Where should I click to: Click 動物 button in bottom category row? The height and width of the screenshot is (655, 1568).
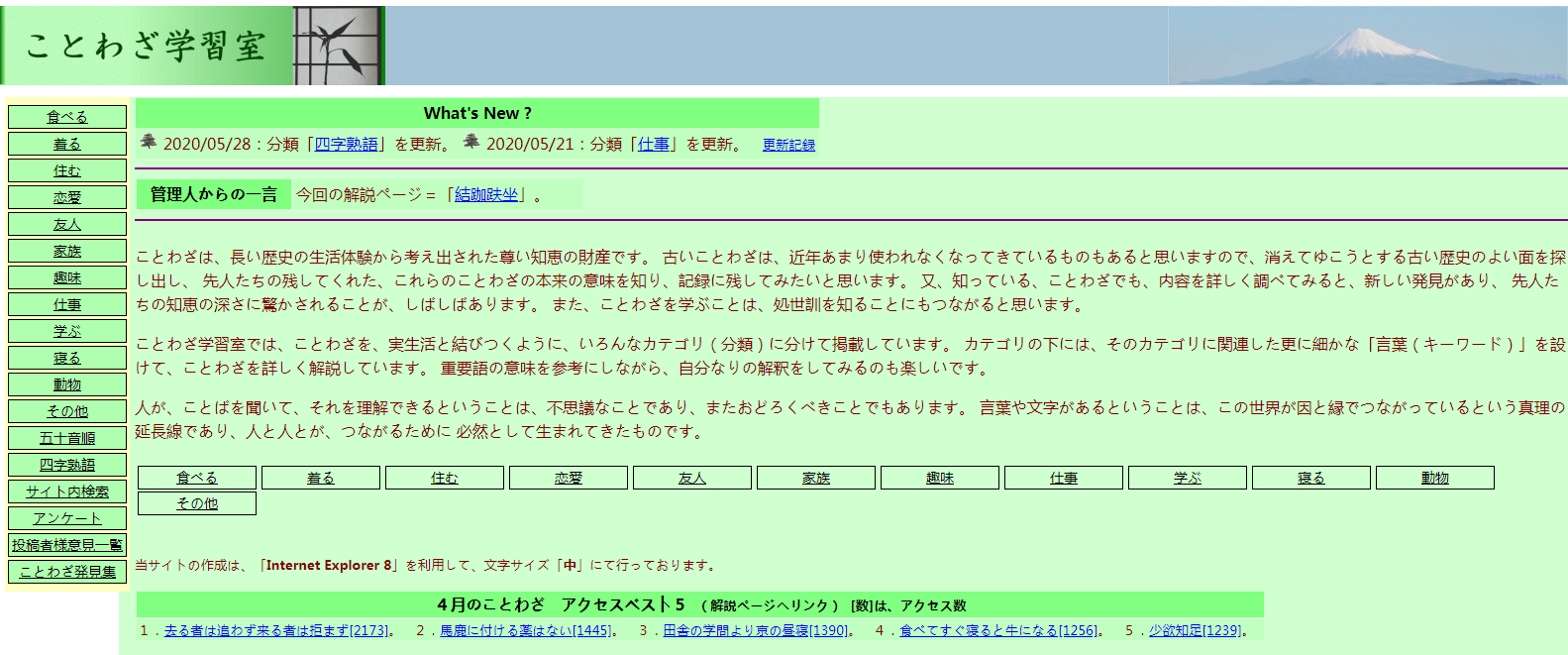click(1435, 478)
